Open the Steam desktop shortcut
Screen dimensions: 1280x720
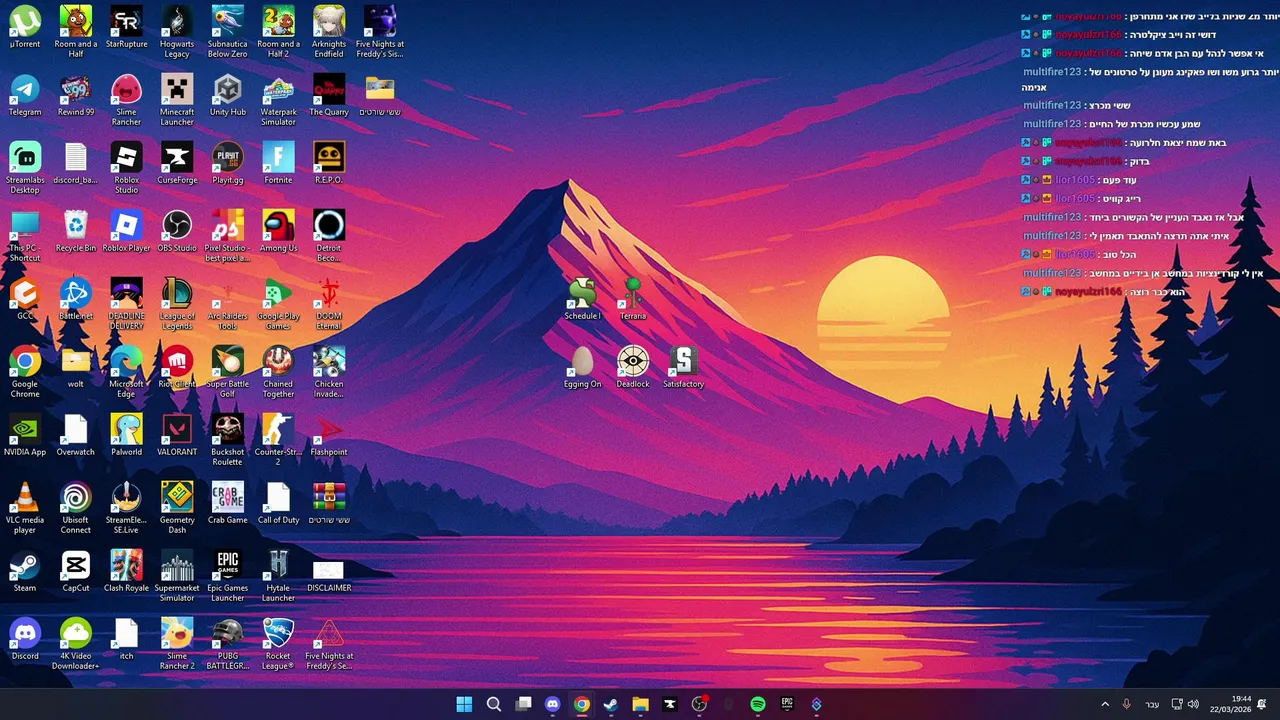25,572
